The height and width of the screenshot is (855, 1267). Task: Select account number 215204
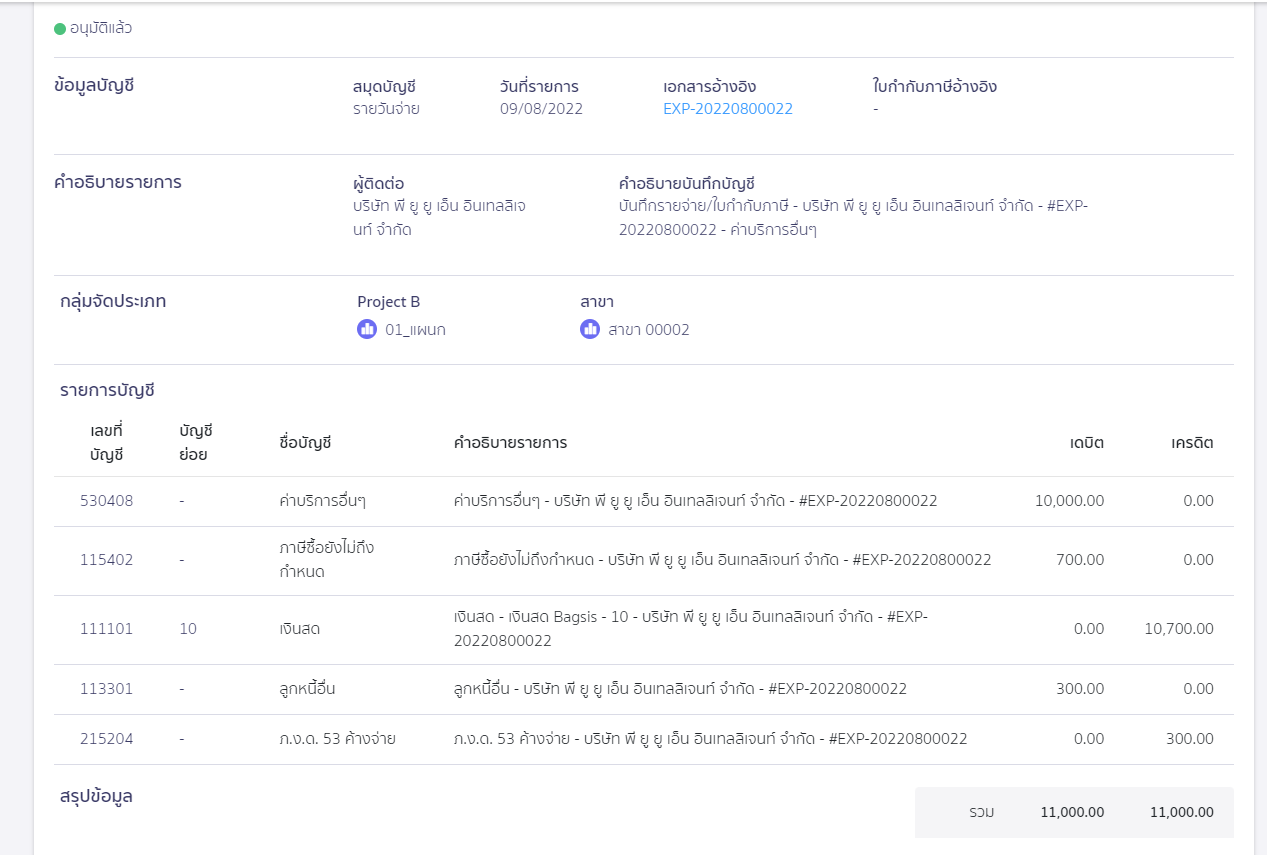pos(106,739)
